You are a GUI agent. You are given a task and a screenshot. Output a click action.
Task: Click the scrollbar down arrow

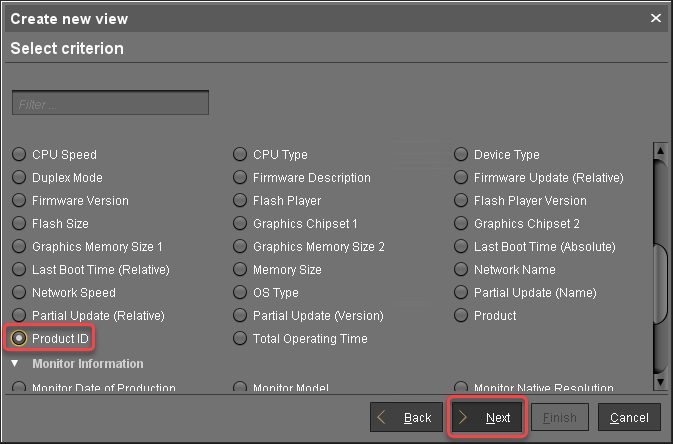coord(660,382)
